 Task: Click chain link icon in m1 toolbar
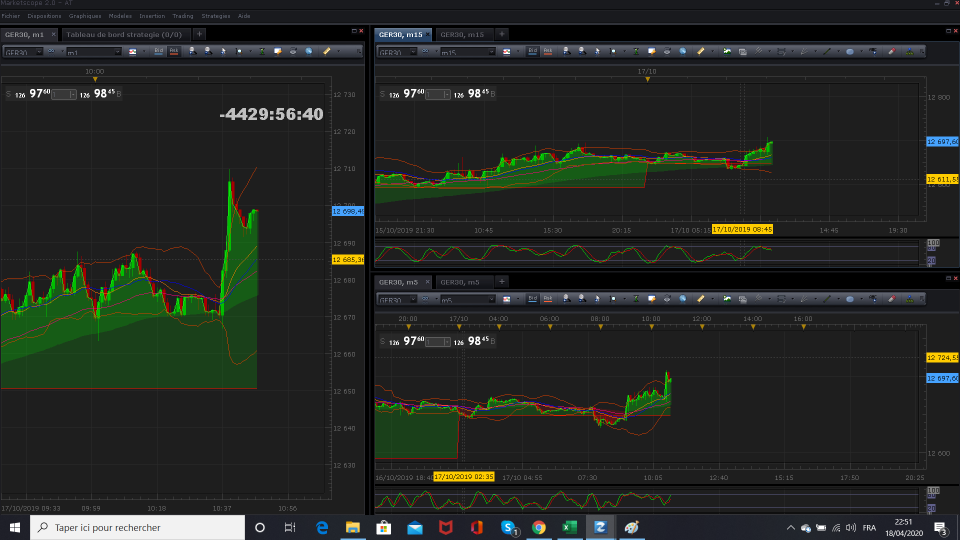(x=51, y=51)
